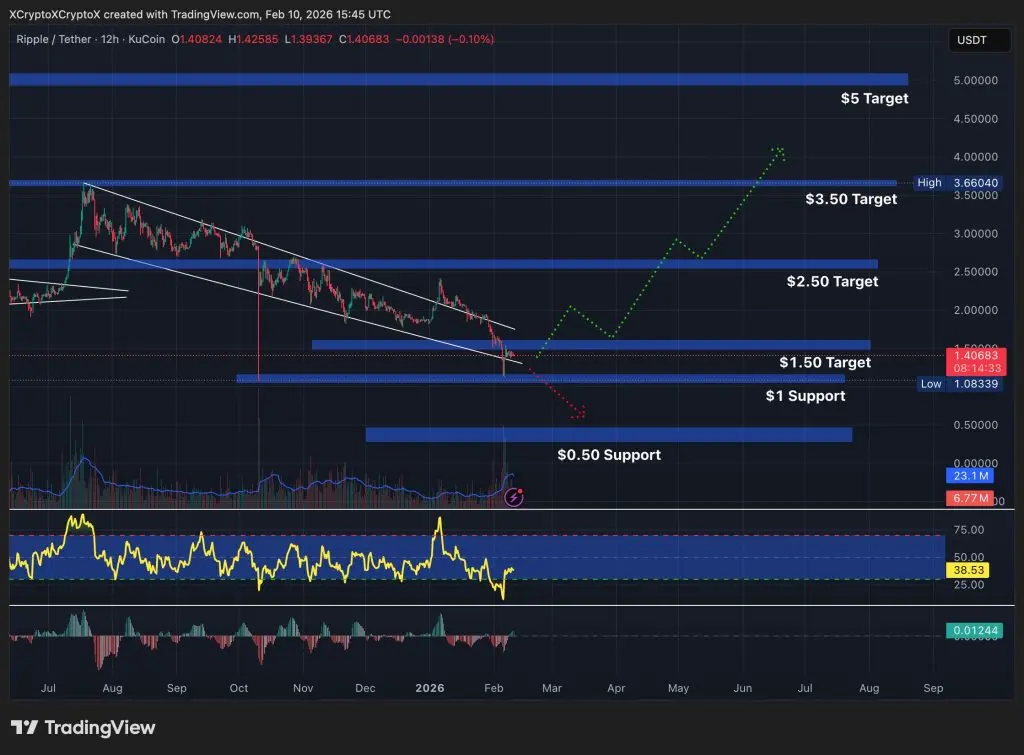Click the 2.50000 price level on right axis
This screenshot has width=1024, height=755.
click(975, 271)
